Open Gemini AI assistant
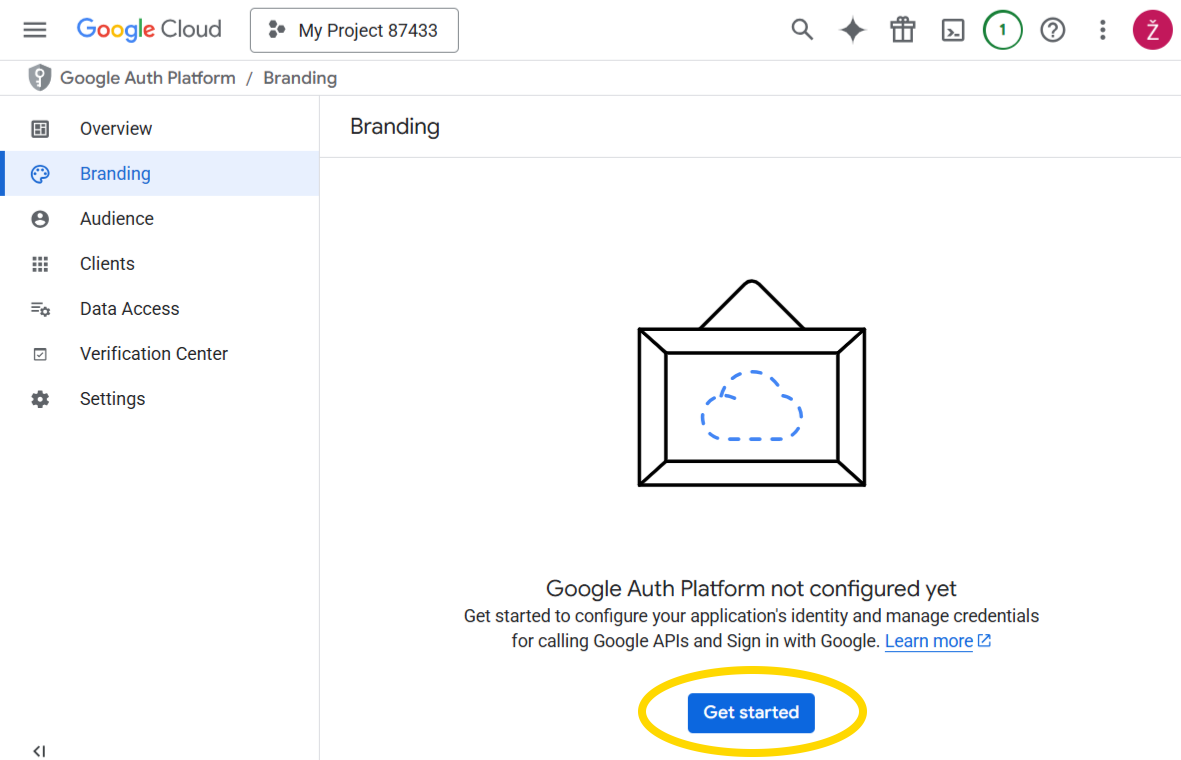Image resolution: width=1181 pixels, height=760 pixels. pos(852,30)
